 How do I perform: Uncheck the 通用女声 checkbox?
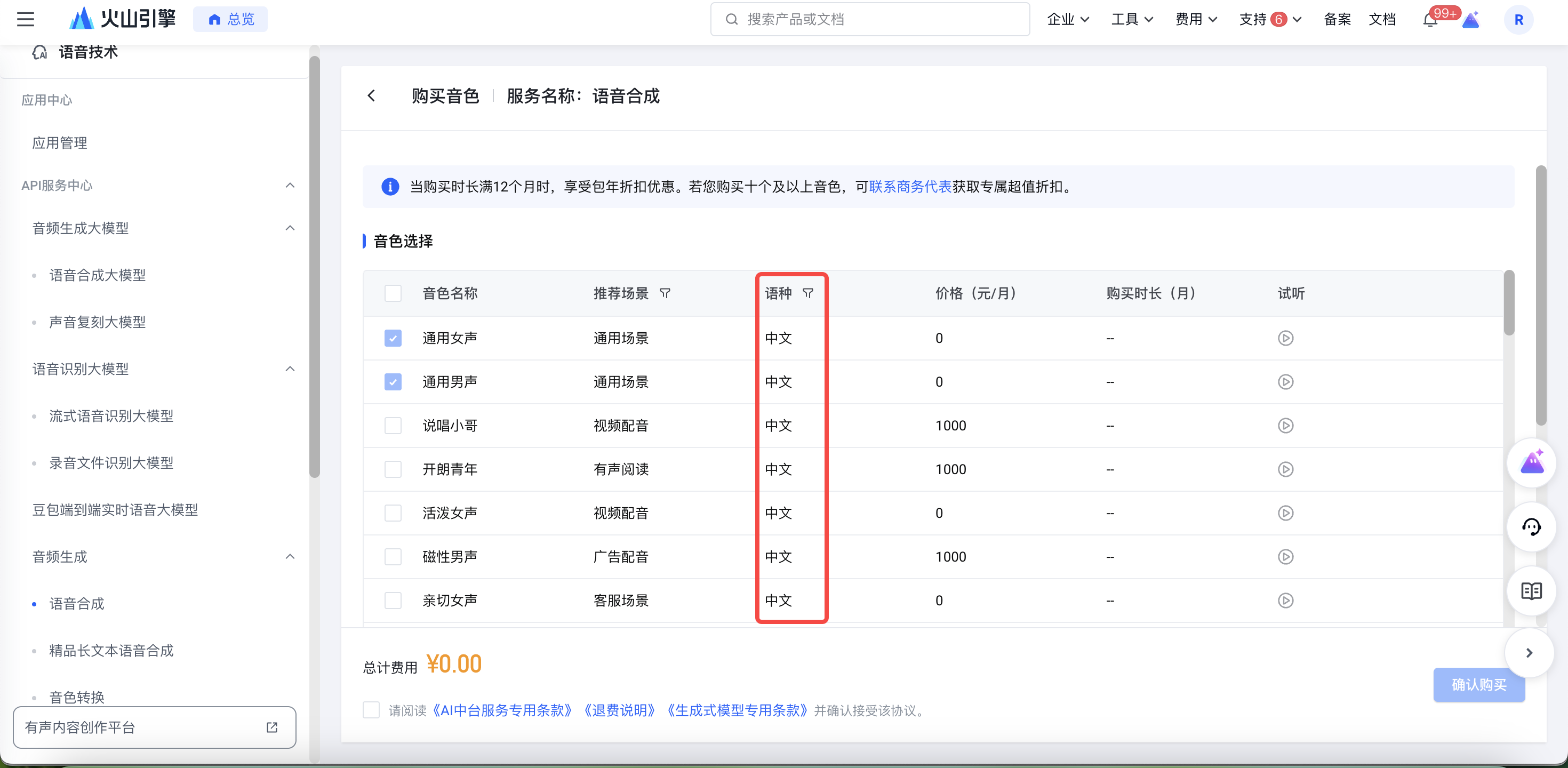click(x=393, y=338)
